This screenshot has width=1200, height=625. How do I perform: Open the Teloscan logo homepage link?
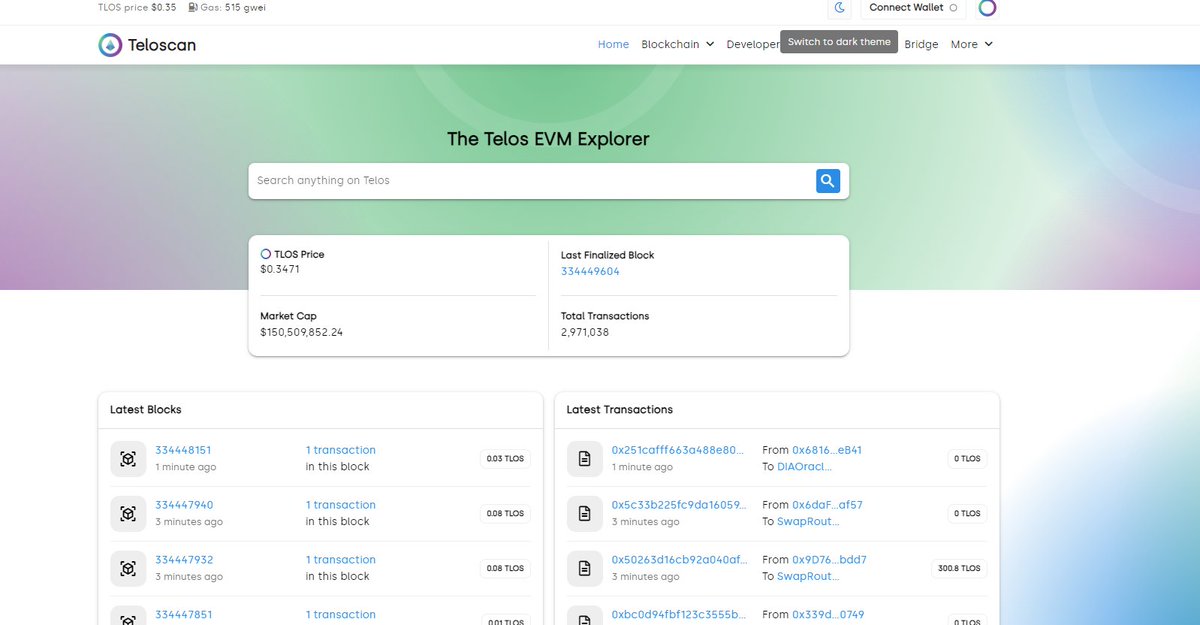point(147,44)
